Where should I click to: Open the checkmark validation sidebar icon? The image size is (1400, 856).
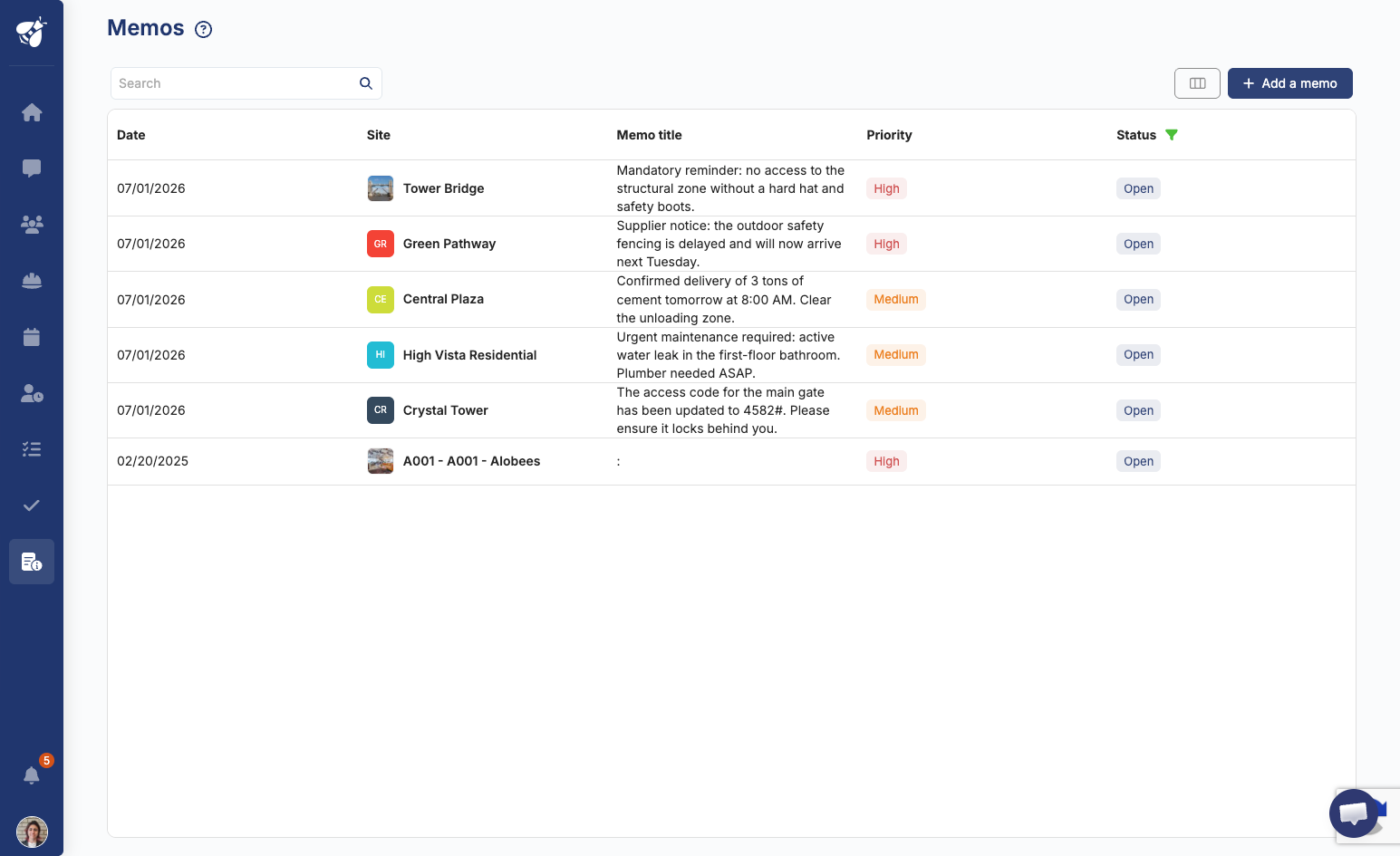pos(32,505)
